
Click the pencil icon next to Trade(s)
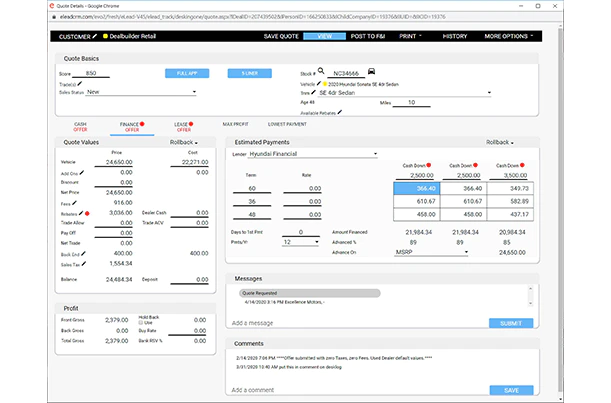click(79, 83)
